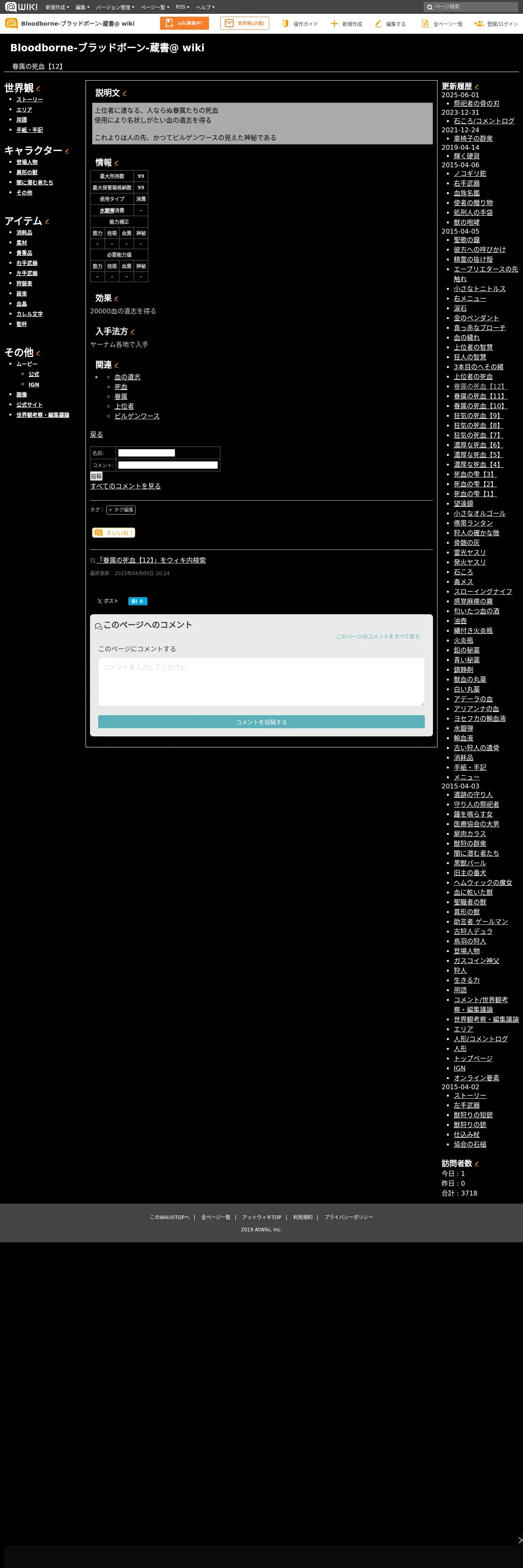
Task: Click the magnifier icon in page search
Action: tap(430, 7)
